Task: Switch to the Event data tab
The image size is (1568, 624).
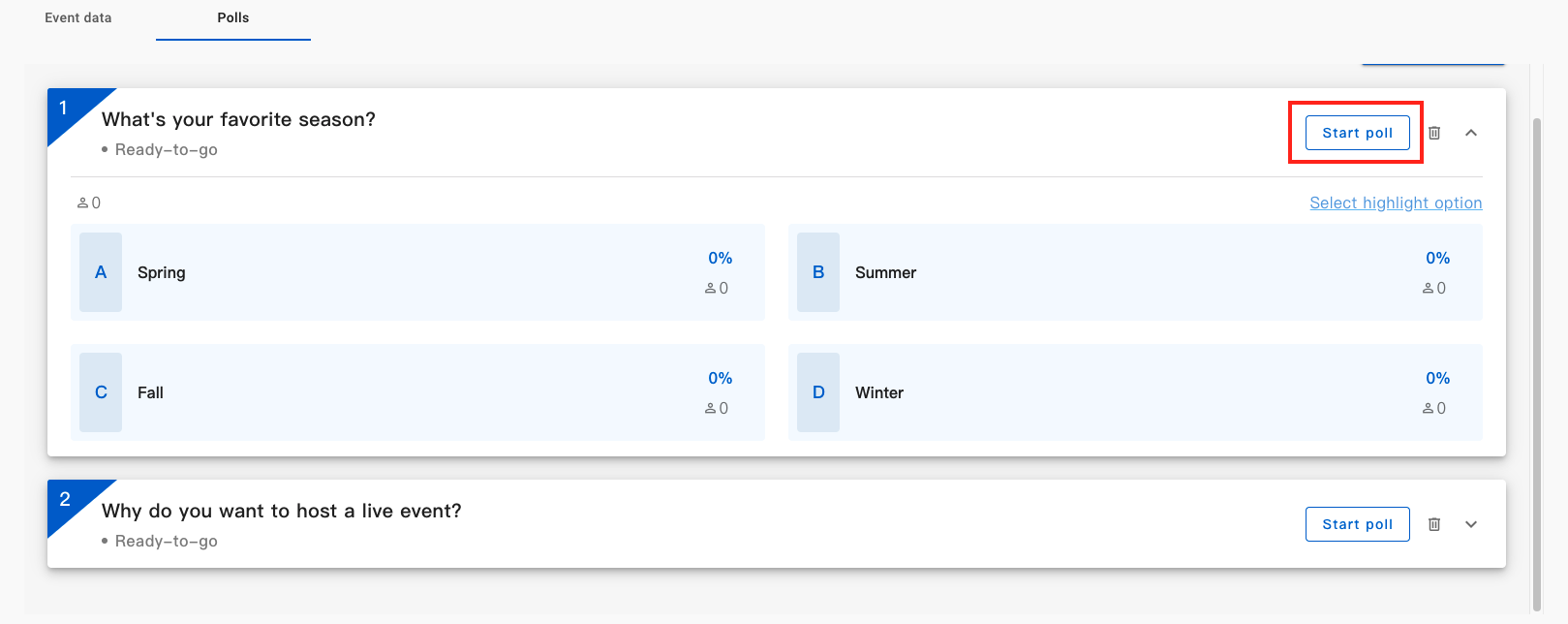Action: [77, 17]
